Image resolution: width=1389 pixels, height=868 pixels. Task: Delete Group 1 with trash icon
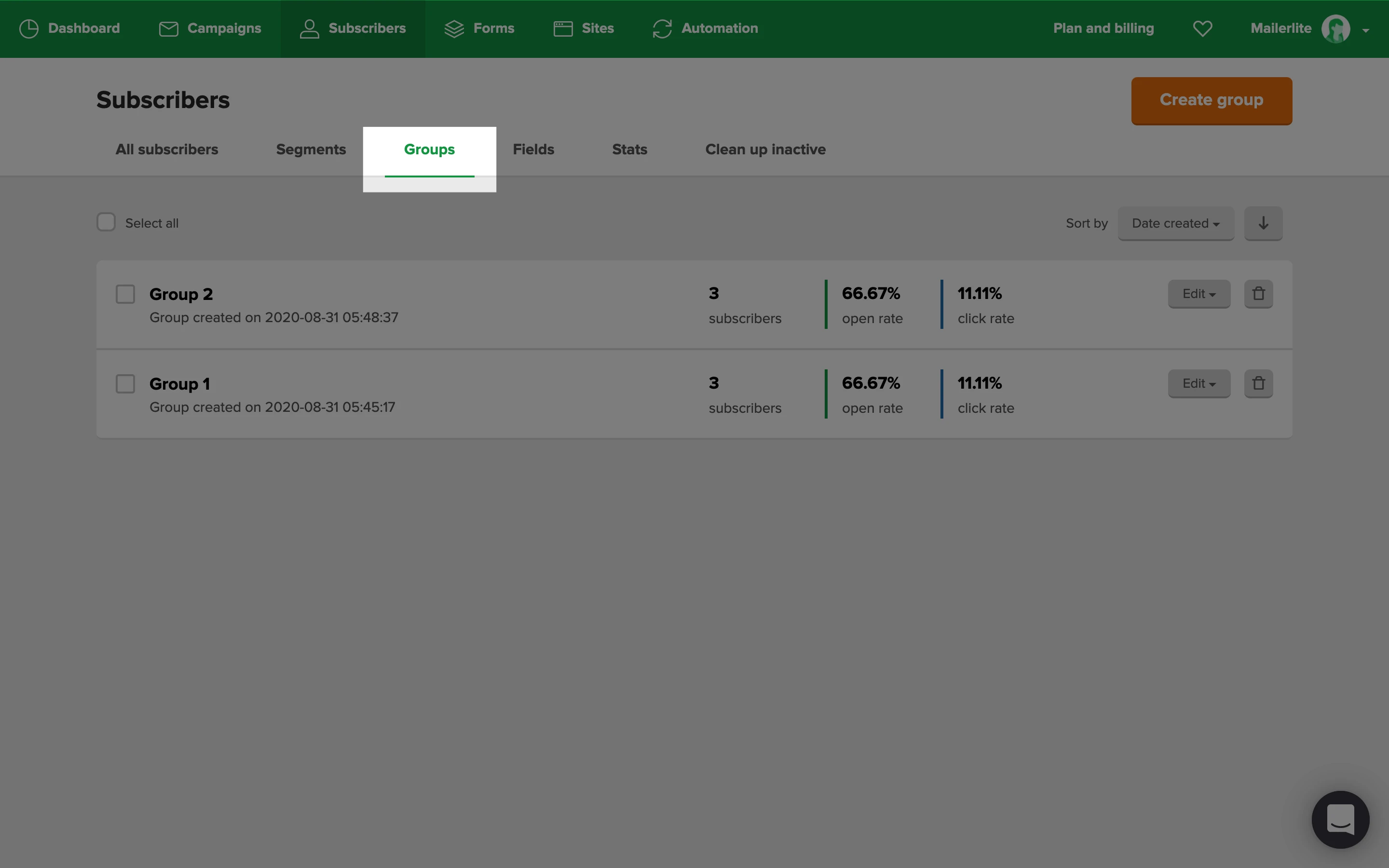pyautogui.click(x=1258, y=383)
